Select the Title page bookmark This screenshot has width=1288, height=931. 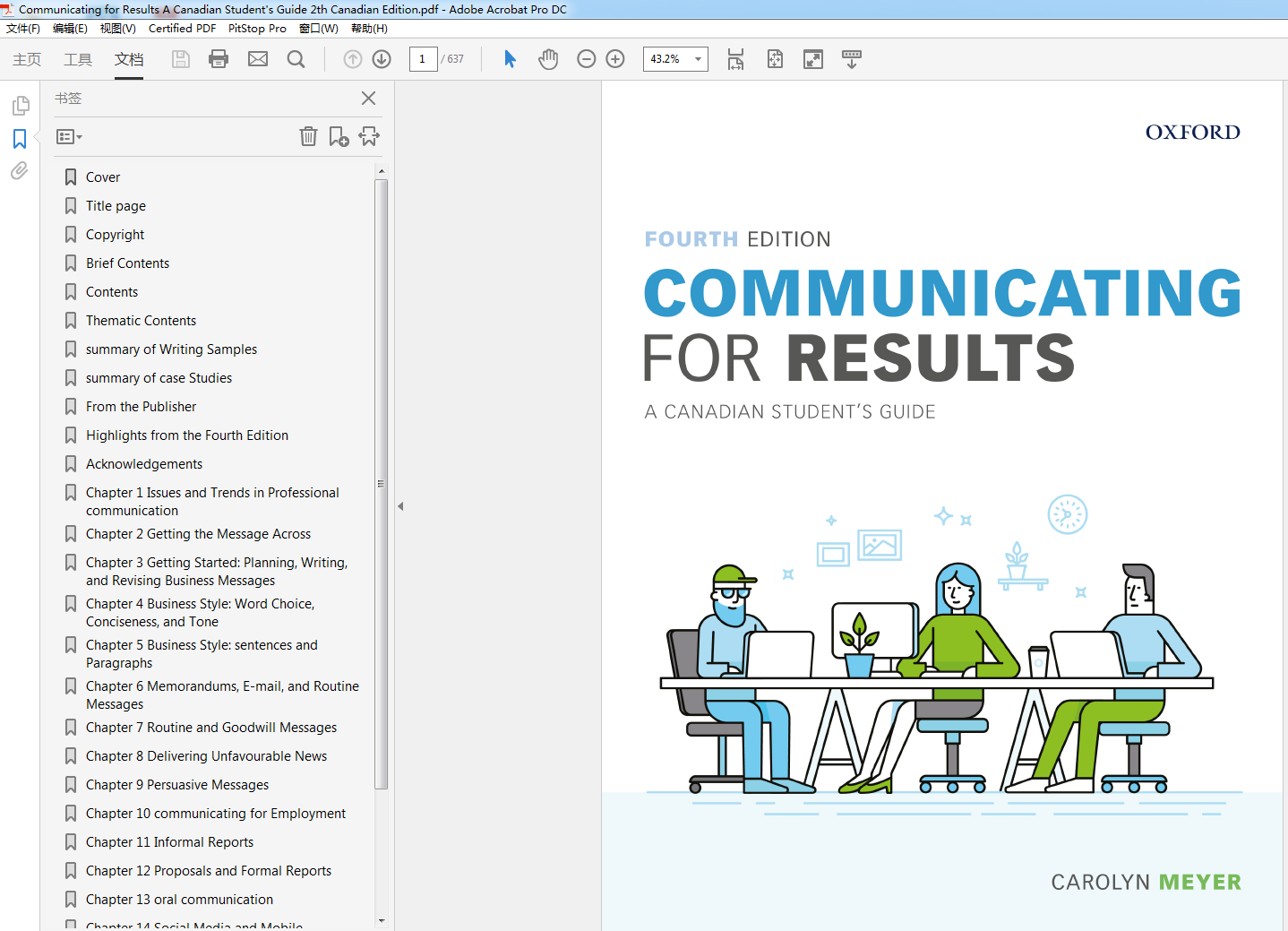coord(116,206)
